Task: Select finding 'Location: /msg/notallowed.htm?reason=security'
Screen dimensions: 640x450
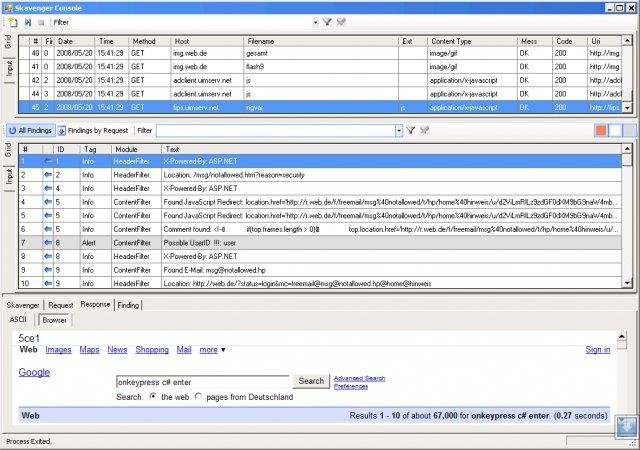Action: pos(320,175)
